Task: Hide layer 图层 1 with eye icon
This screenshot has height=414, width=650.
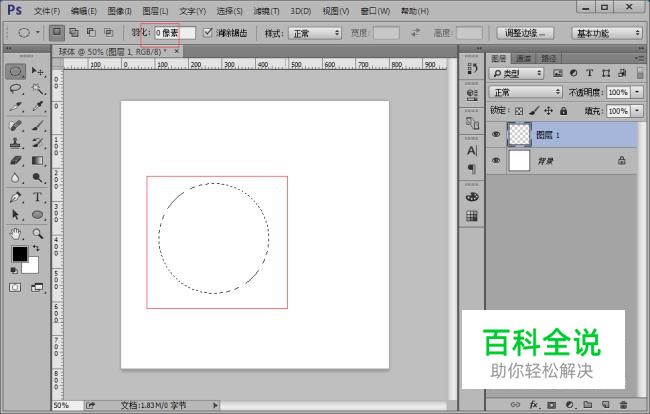Action: (496, 134)
